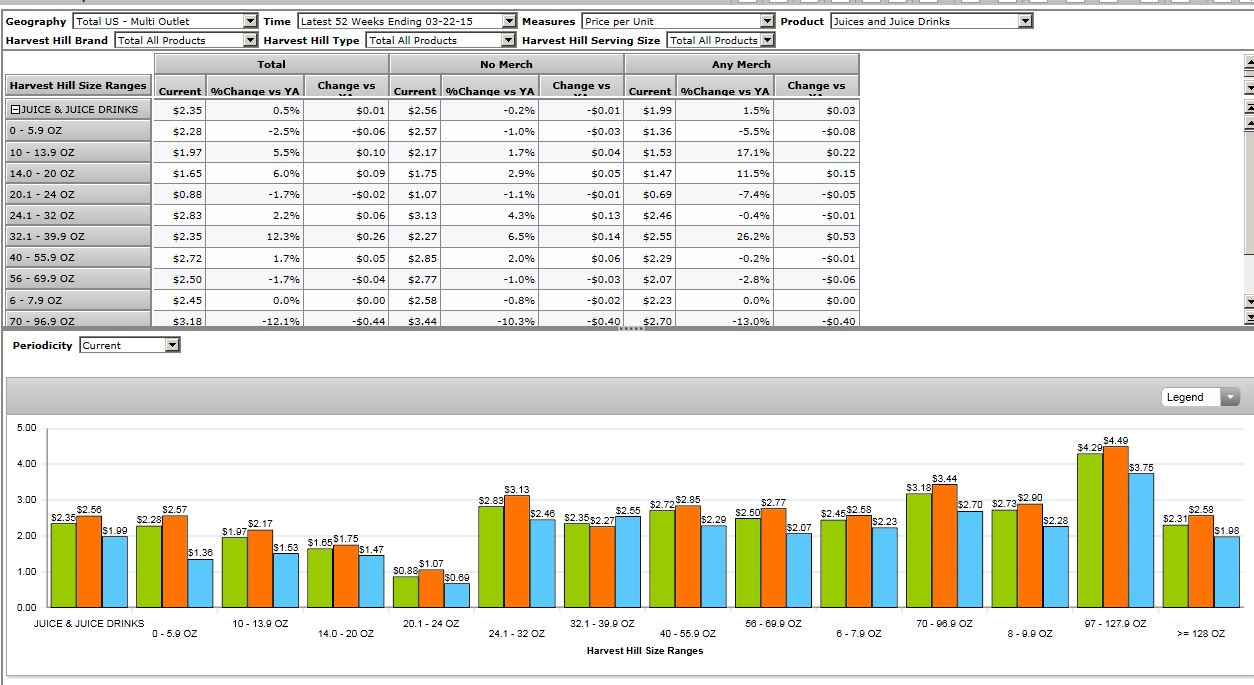Open the chart Legend dropdown

click(x=1230, y=397)
